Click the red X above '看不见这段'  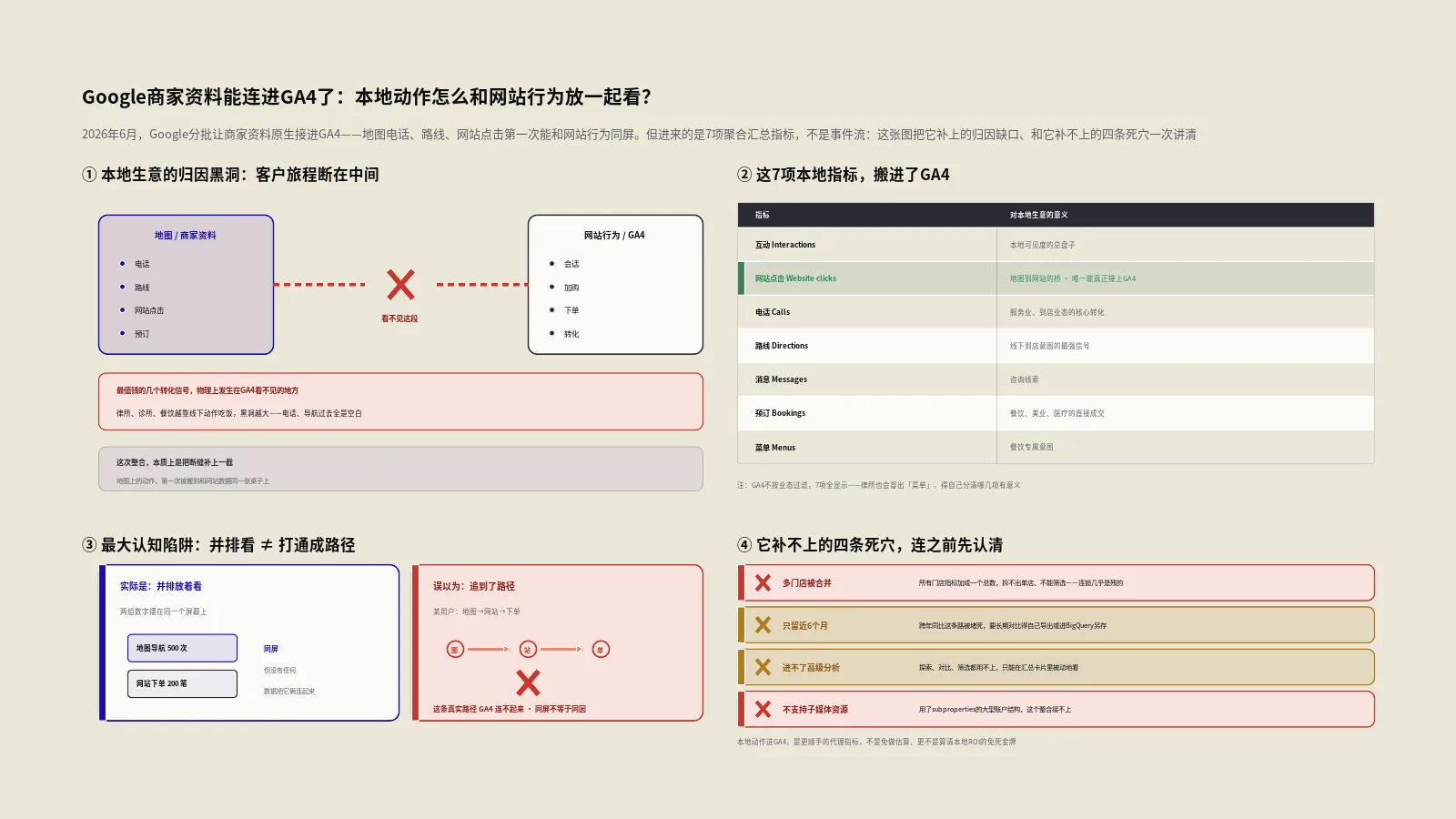[x=400, y=285]
